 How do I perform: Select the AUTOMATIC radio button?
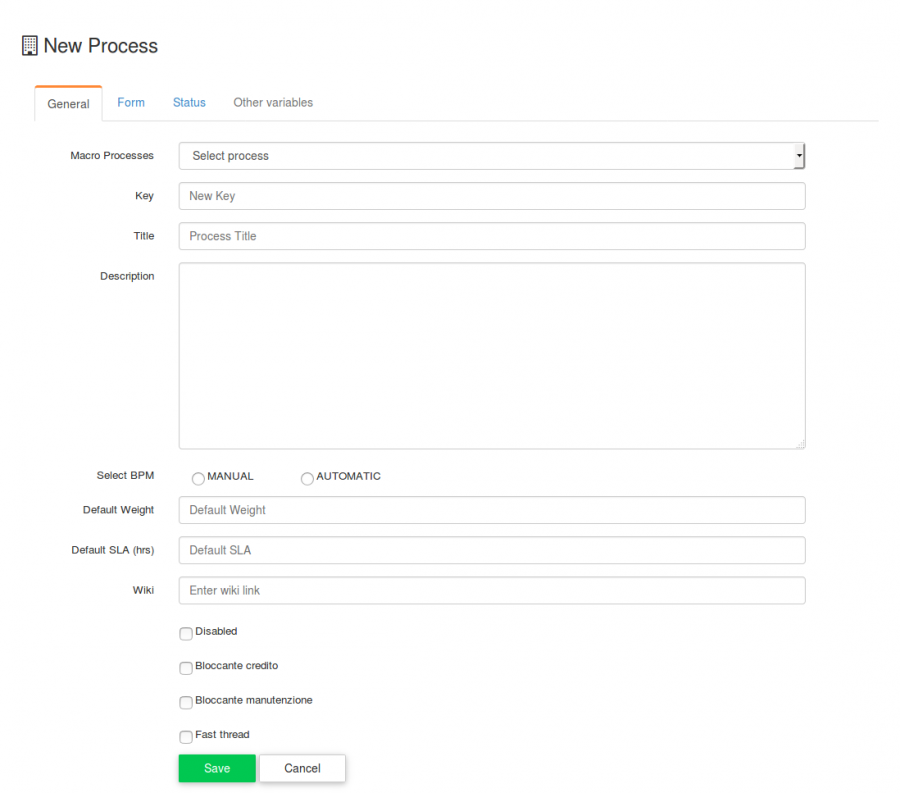307,479
